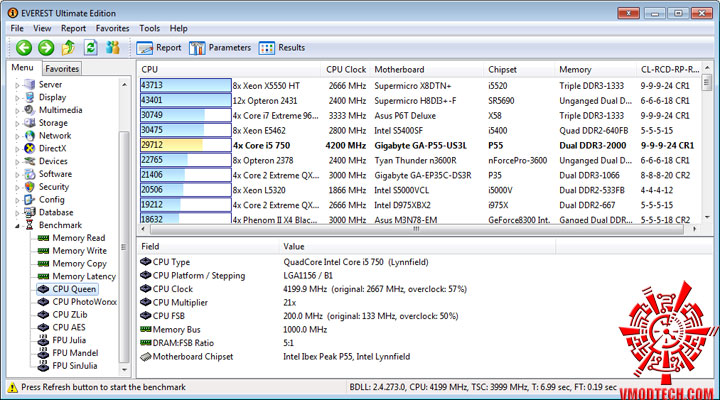Image resolution: width=720 pixels, height=400 pixels.
Task: Open the Favorites menu
Action: [112, 28]
